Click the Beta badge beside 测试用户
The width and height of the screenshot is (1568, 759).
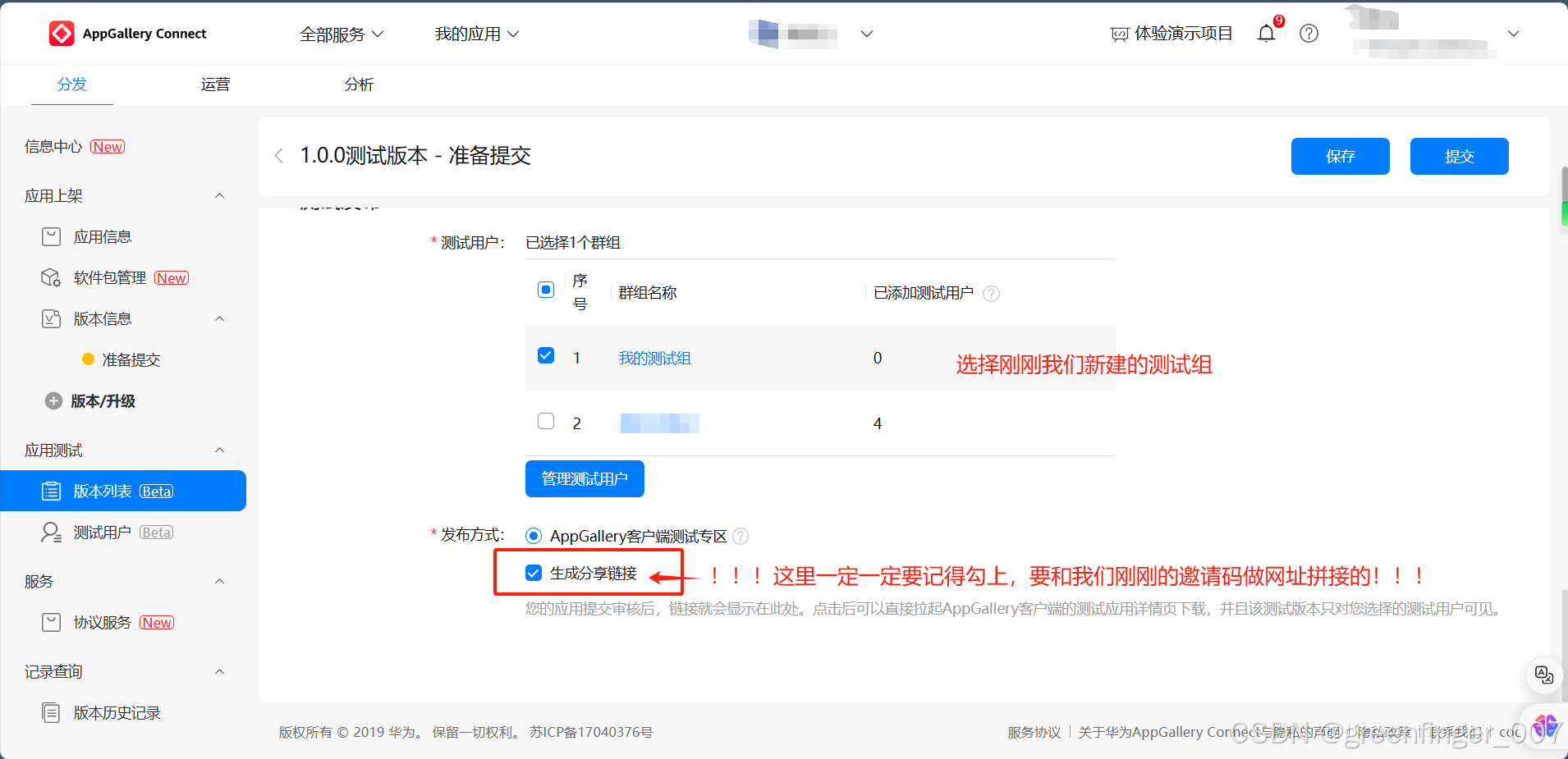click(x=156, y=533)
